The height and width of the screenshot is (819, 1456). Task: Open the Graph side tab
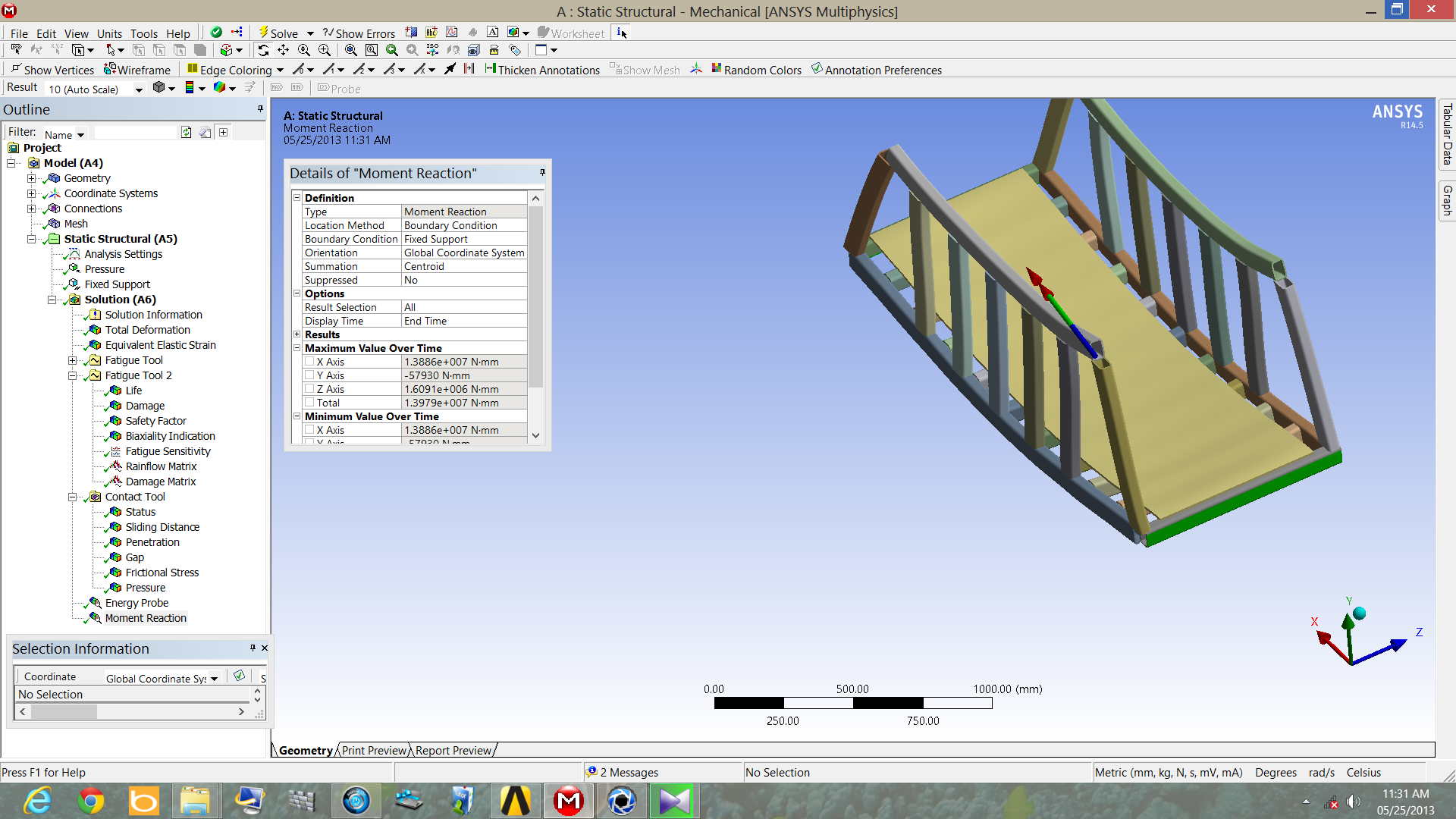click(x=1447, y=200)
